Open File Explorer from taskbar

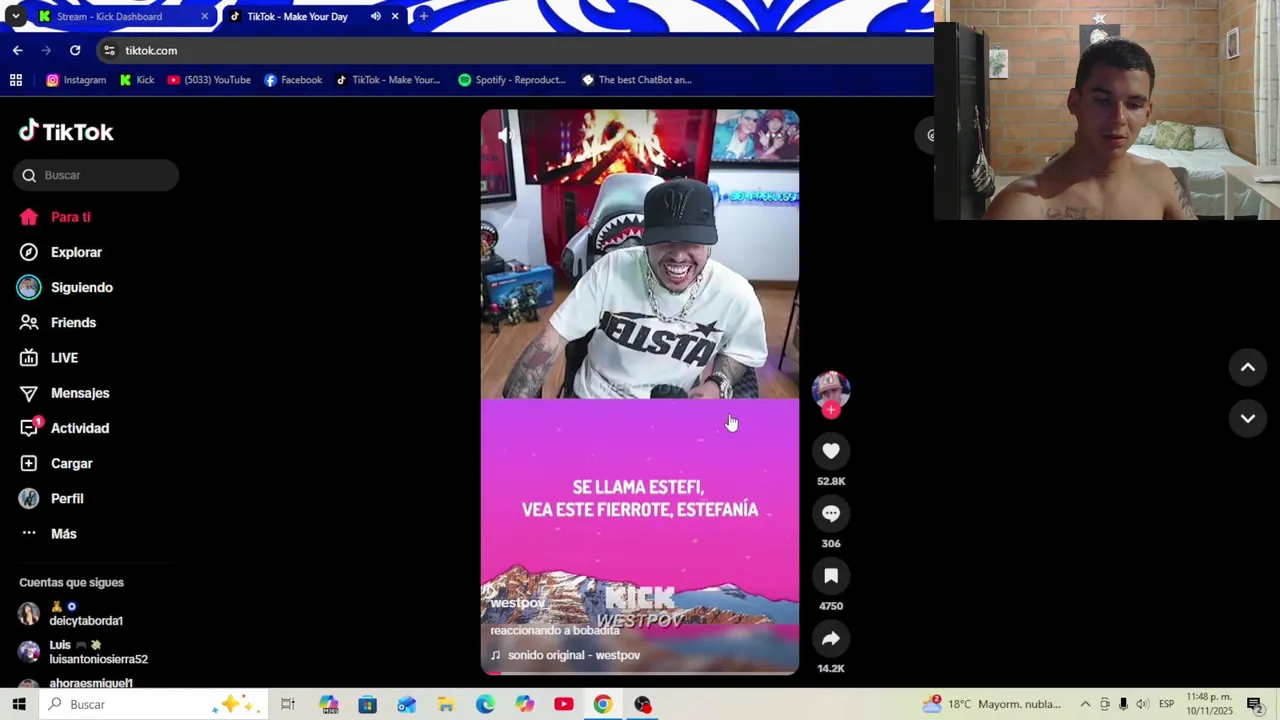[x=446, y=704]
